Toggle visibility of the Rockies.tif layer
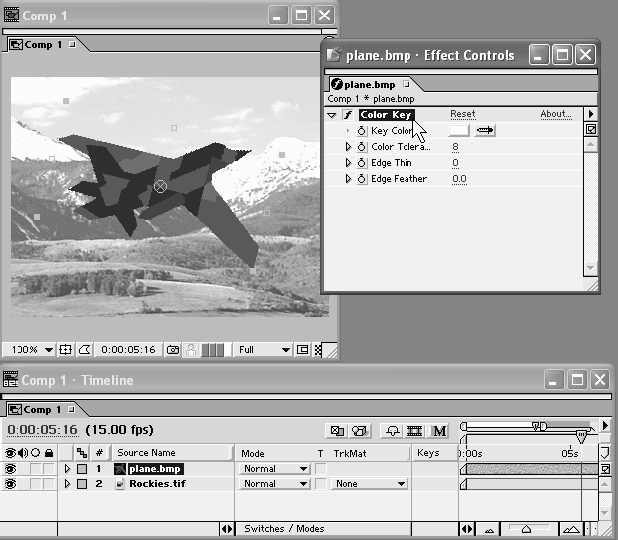 pyautogui.click(x=11, y=484)
